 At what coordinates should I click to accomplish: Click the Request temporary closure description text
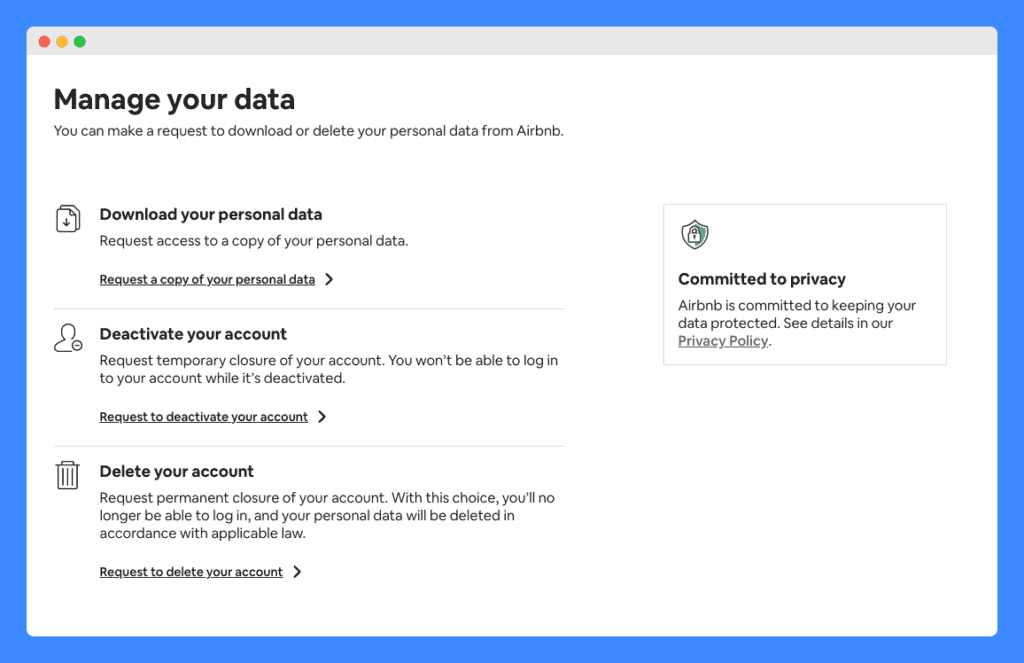(328, 370)
